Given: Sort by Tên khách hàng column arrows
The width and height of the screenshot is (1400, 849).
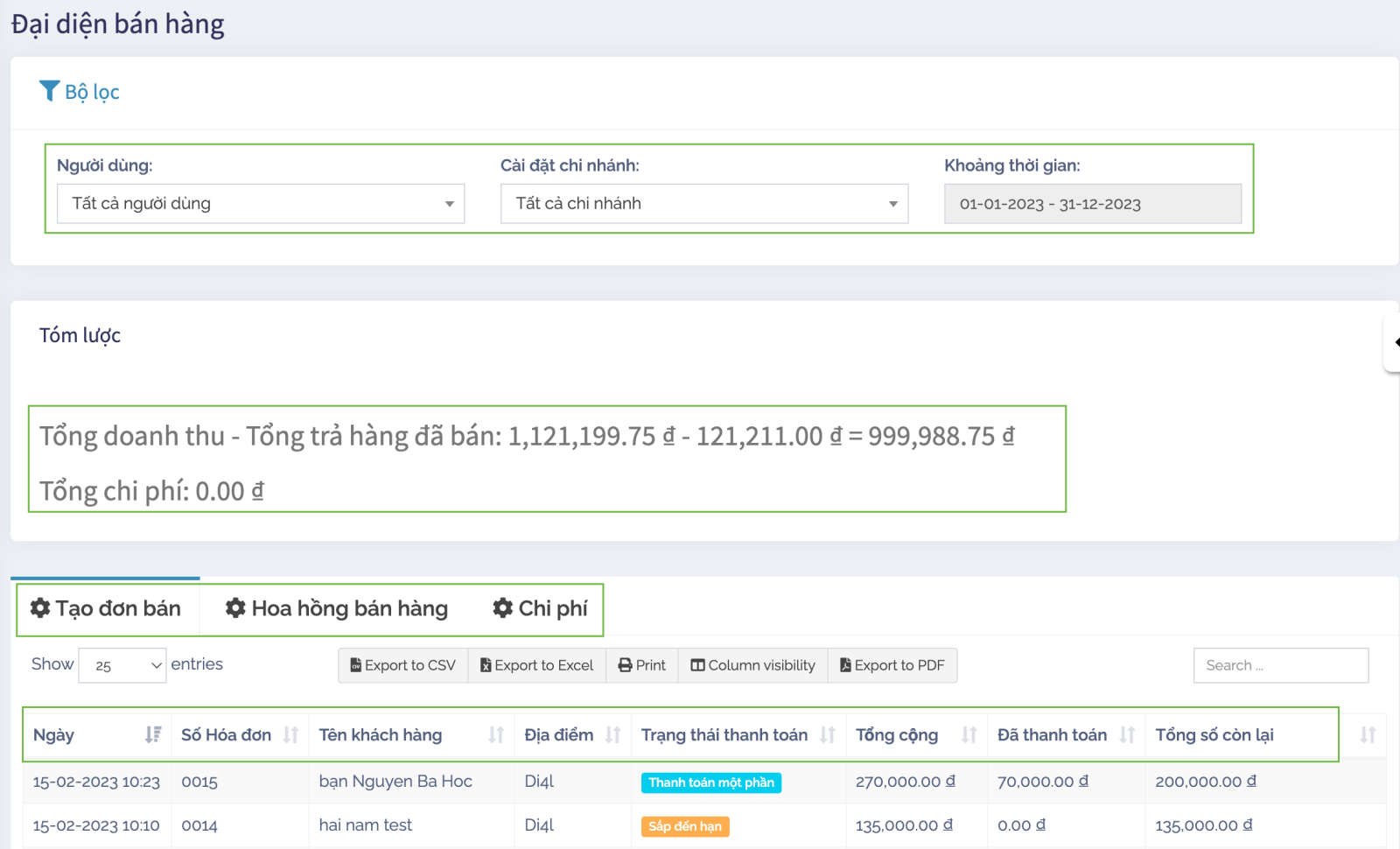Looking at the screenshot, I should (x=495, y=735).
